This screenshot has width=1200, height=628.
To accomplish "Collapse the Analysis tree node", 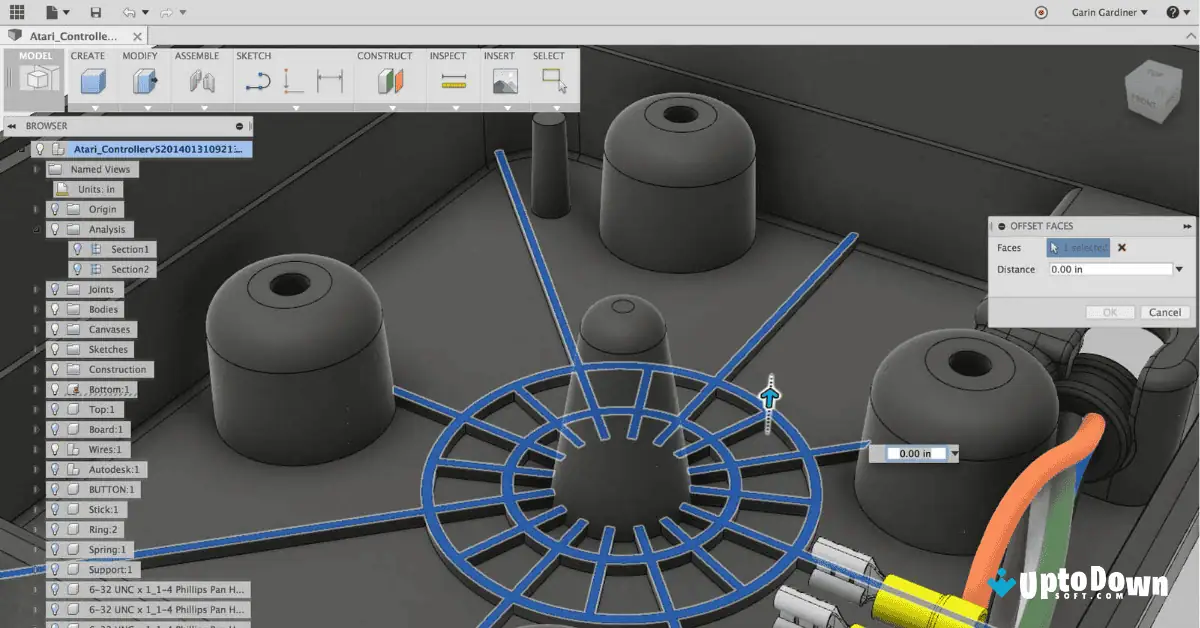I will [x=36, y=229].
